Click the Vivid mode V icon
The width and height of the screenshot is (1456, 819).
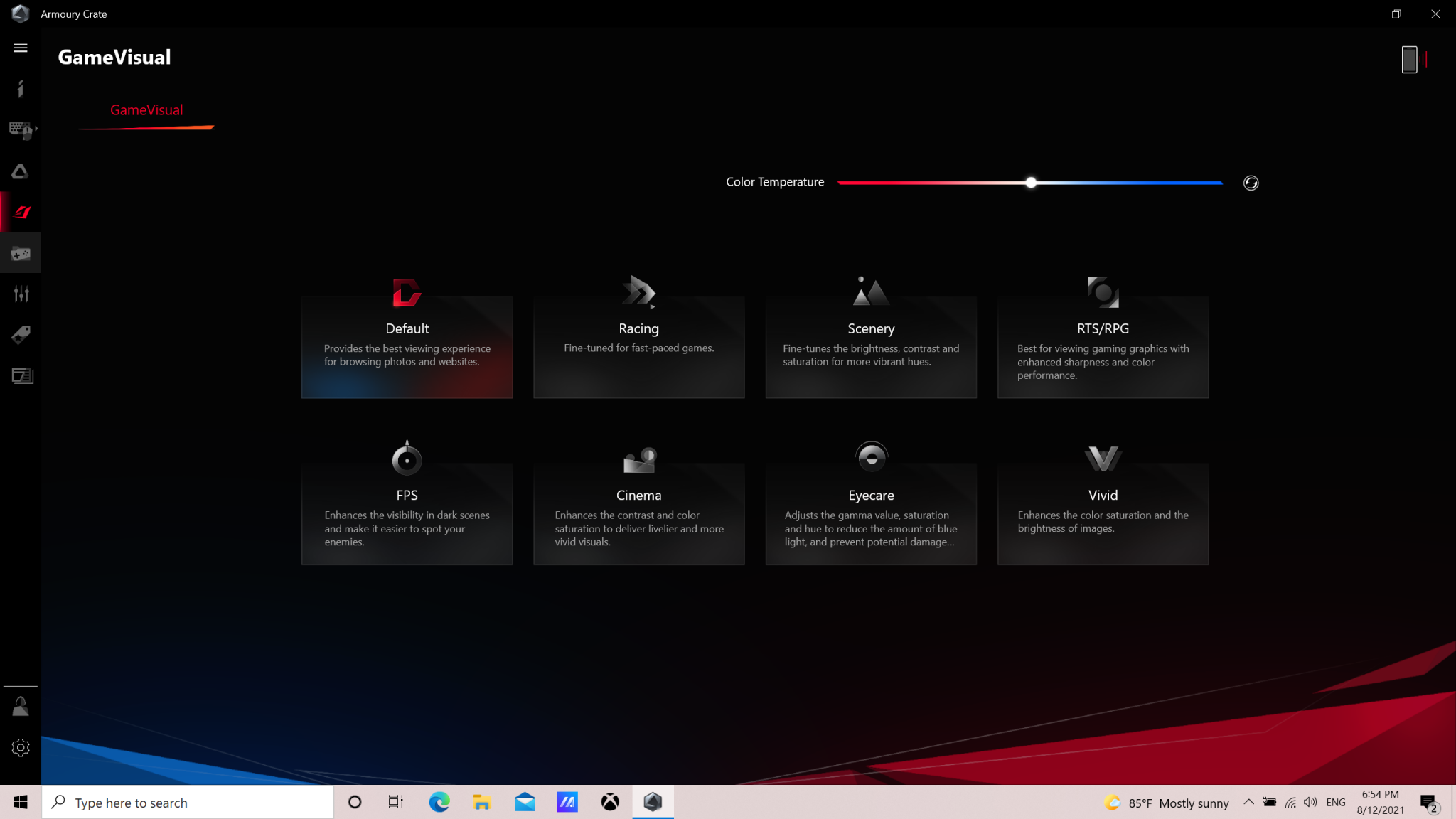click(x=1103, y=459)
